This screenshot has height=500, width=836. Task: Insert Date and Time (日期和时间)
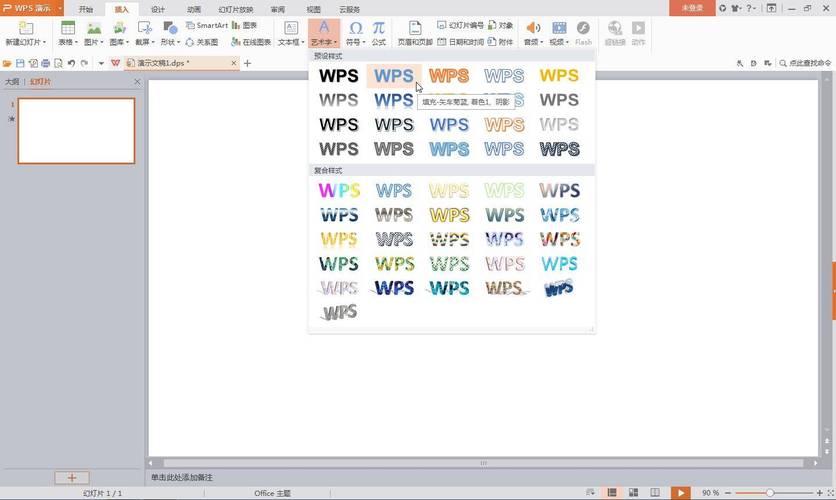[x=460, y=42]
